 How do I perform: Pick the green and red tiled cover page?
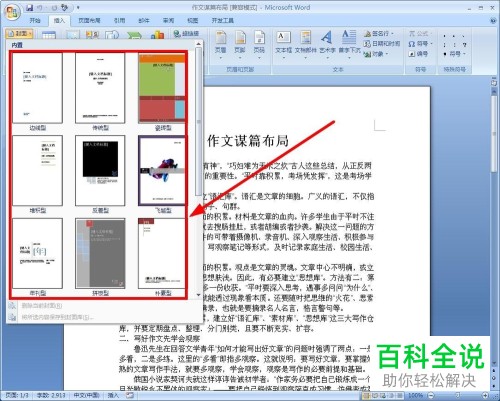(x=162, y=88)
